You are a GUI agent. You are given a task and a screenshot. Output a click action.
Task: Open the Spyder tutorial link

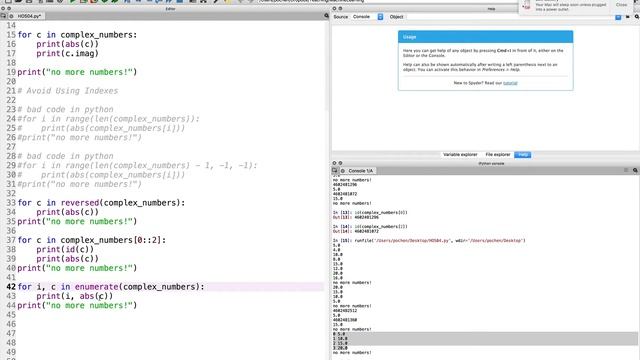[x=510, y=83]
